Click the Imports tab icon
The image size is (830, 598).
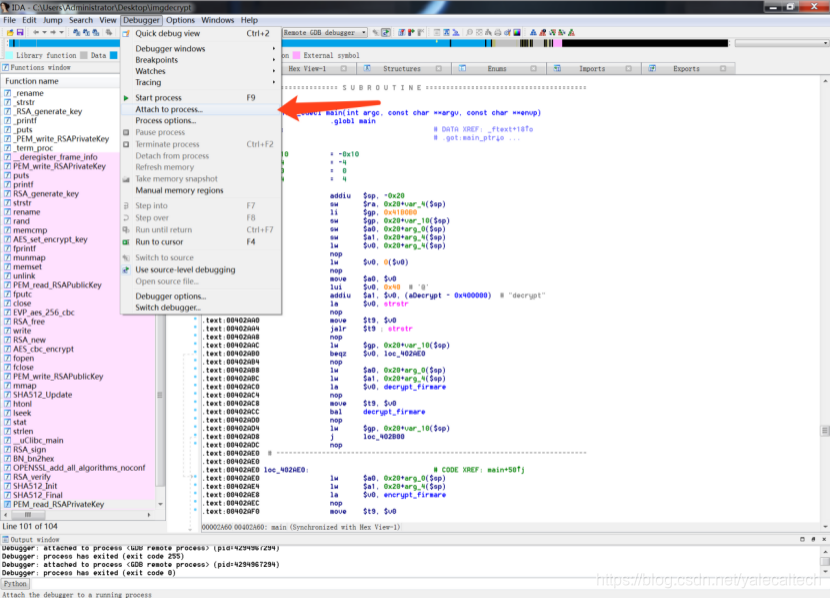(557, 69)
